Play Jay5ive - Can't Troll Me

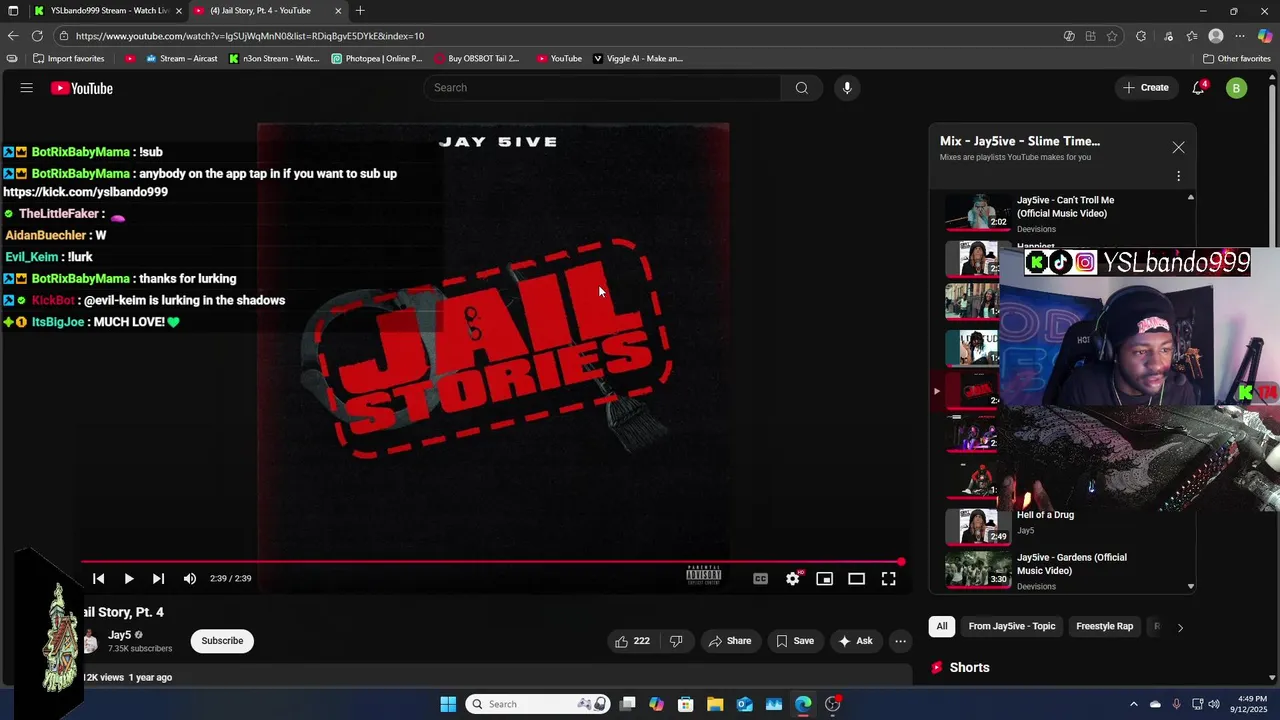(x=1065, y=213)
